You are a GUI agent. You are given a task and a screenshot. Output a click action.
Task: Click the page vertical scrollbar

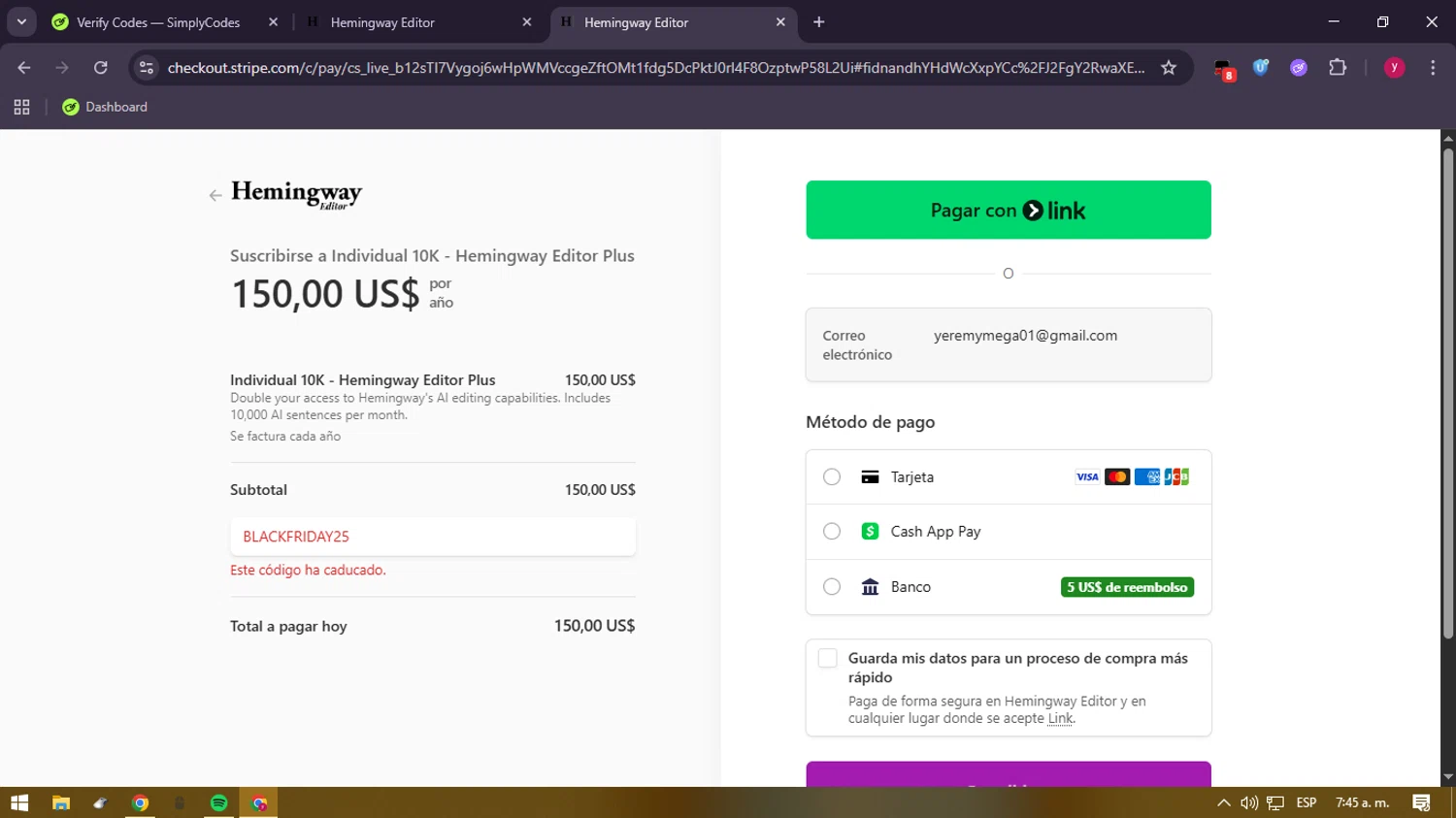click(1448, 394)
